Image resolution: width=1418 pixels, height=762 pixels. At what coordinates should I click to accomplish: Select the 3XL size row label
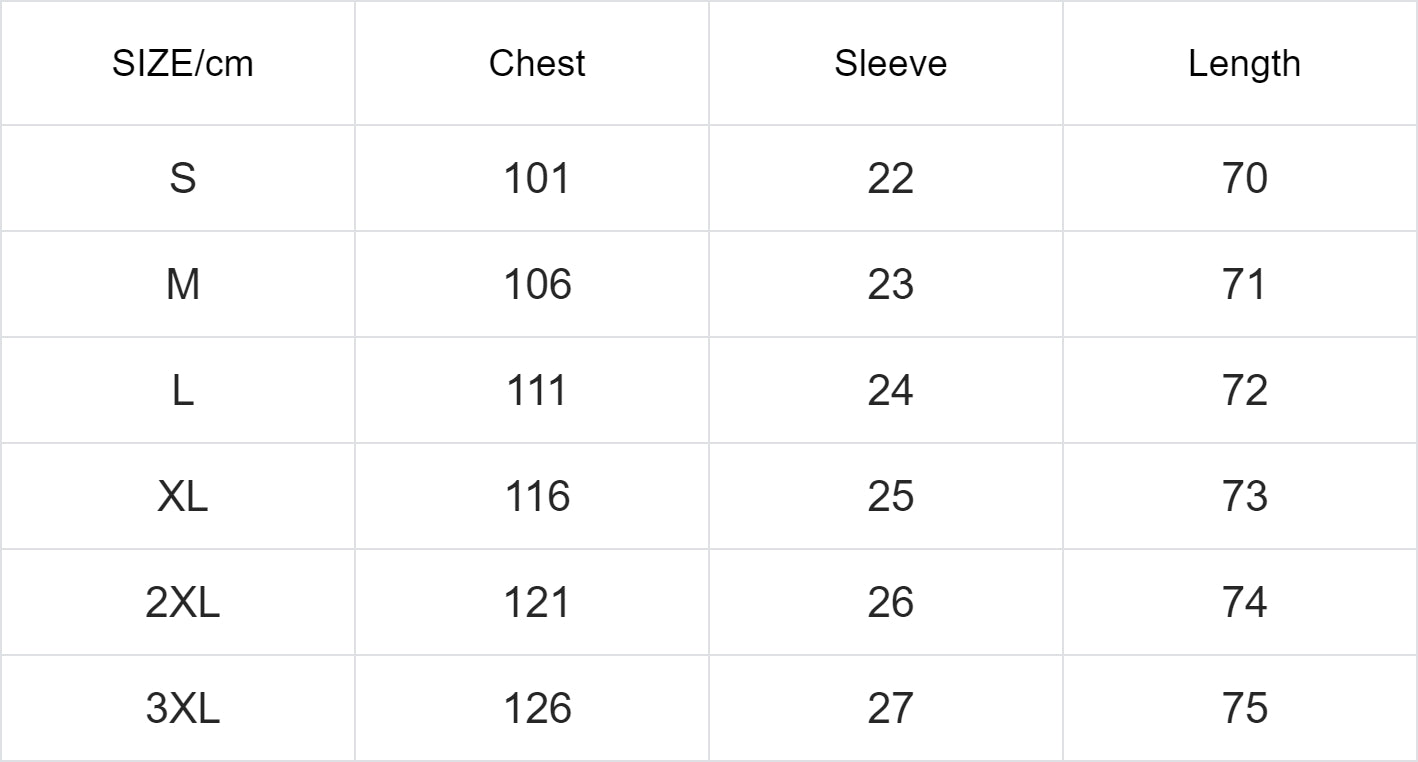(x=182, y=709)
